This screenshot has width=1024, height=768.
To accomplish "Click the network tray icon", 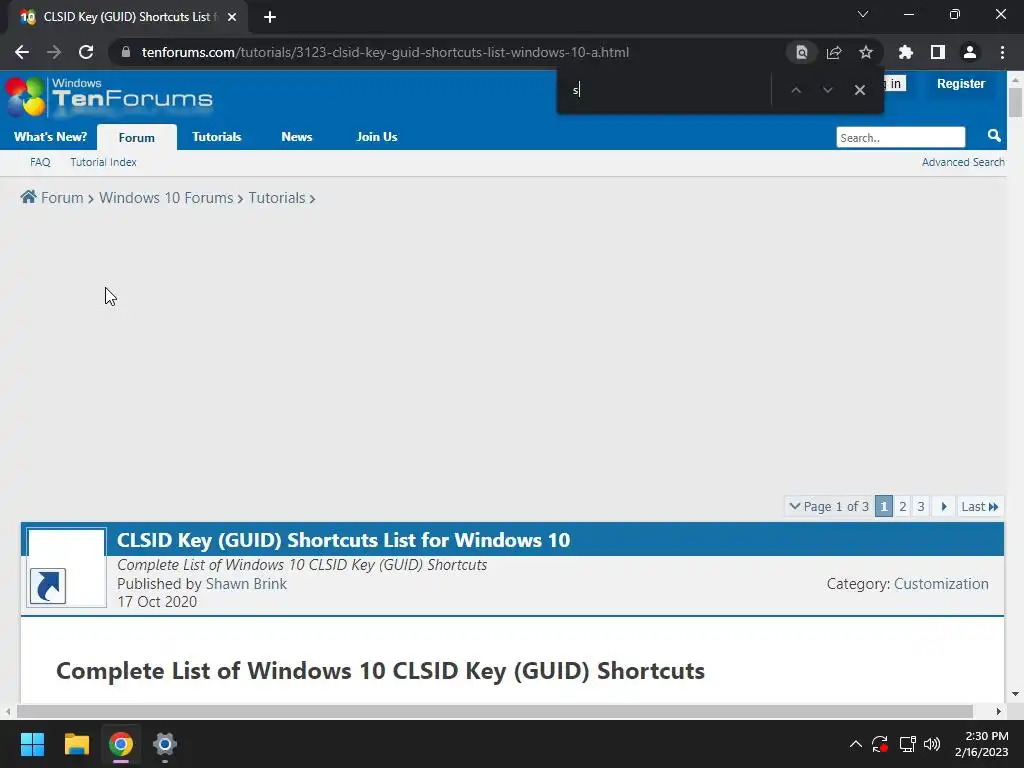I will pyautogui.click(x=907, y=744).
